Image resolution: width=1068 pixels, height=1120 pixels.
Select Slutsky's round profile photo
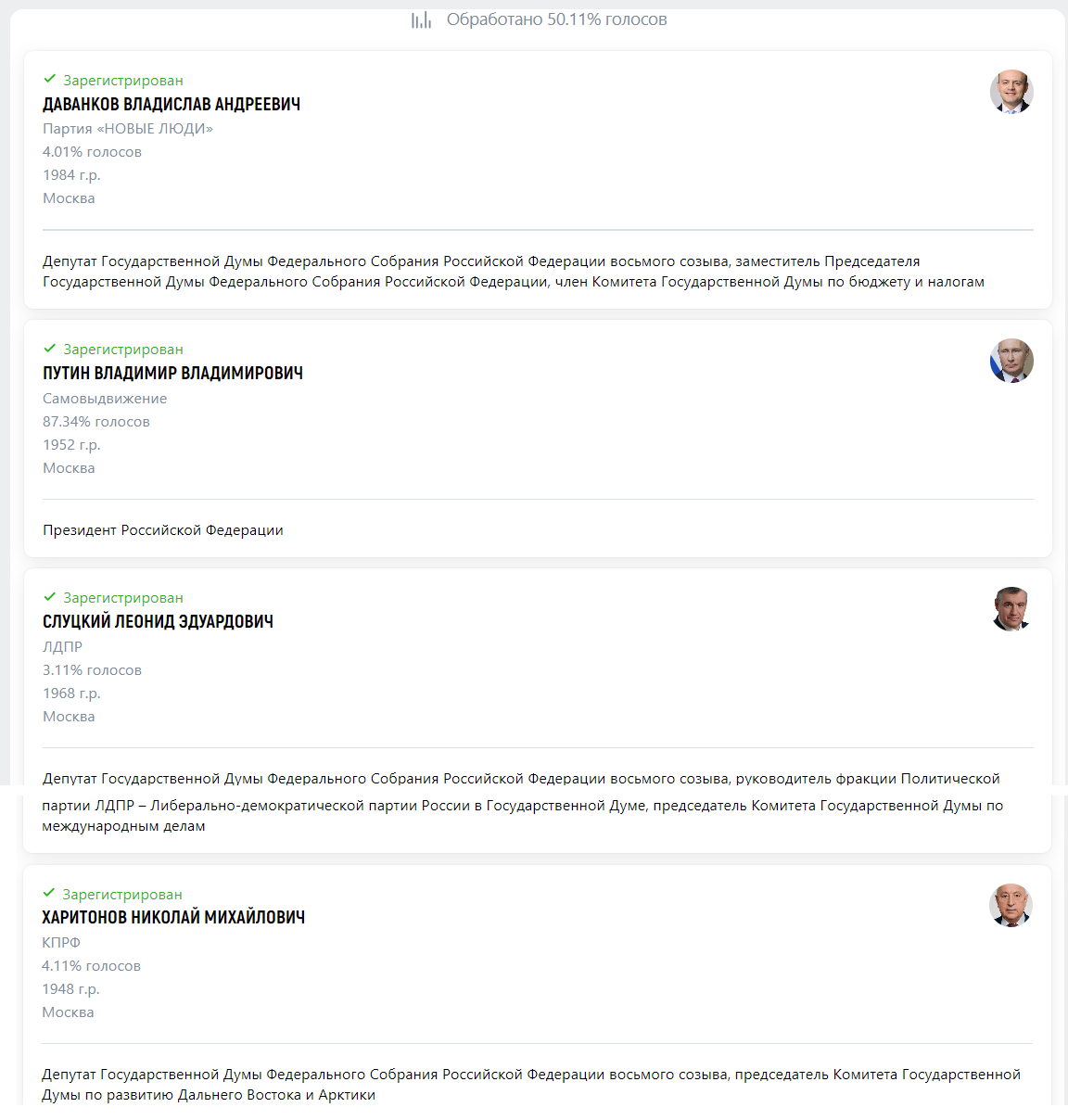[x=1011, y=609]
